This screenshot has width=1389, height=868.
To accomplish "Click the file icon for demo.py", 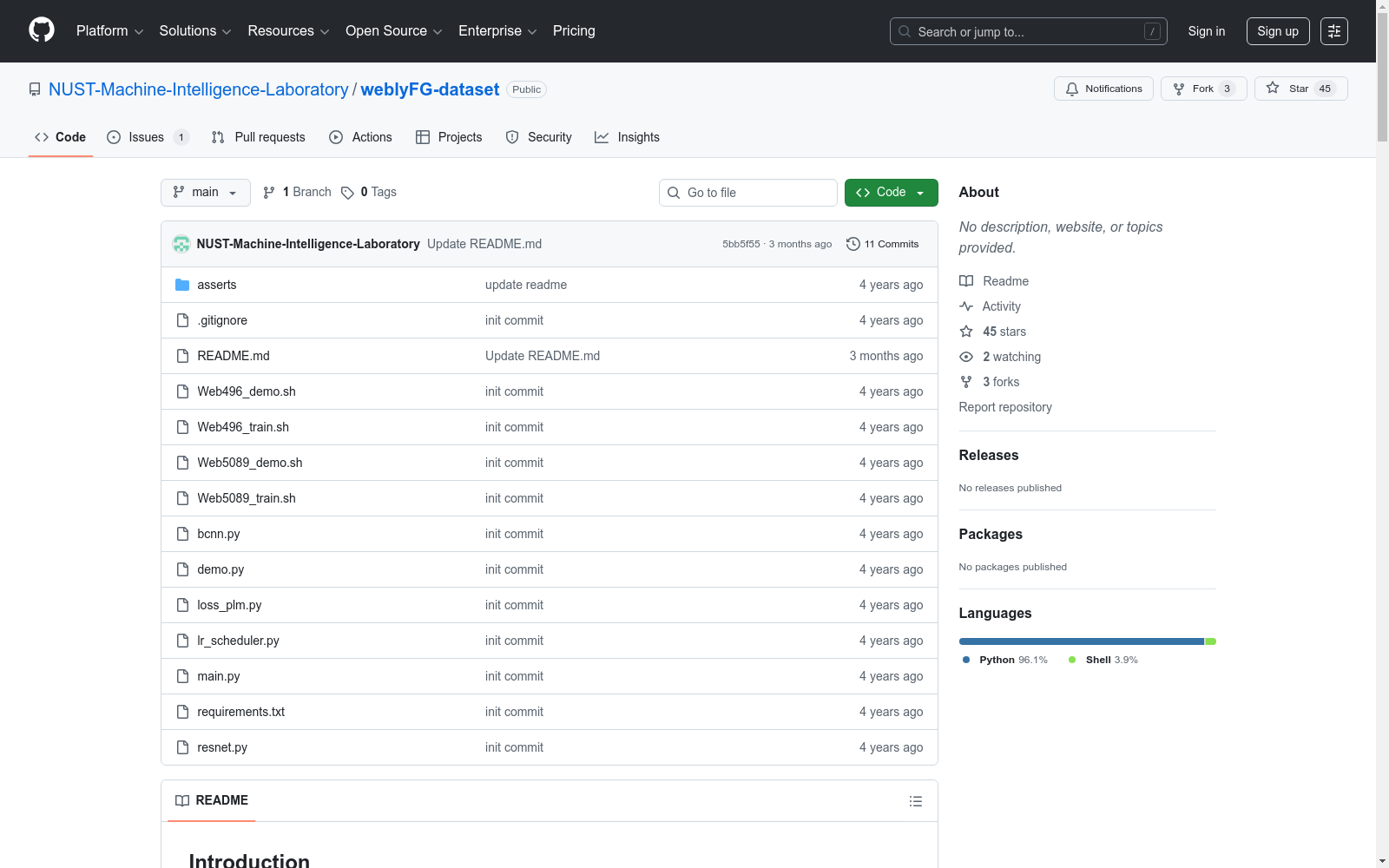I will [182, 569].
